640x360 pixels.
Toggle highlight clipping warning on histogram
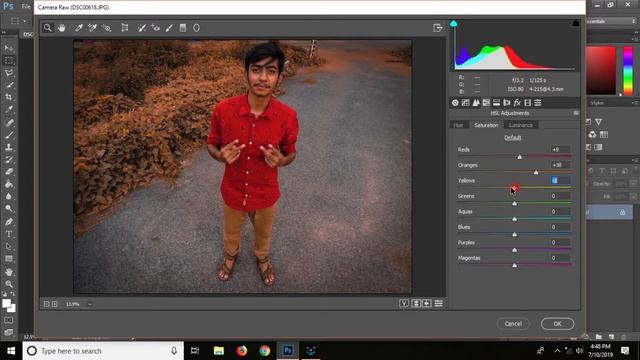click(x=576, y=23)
